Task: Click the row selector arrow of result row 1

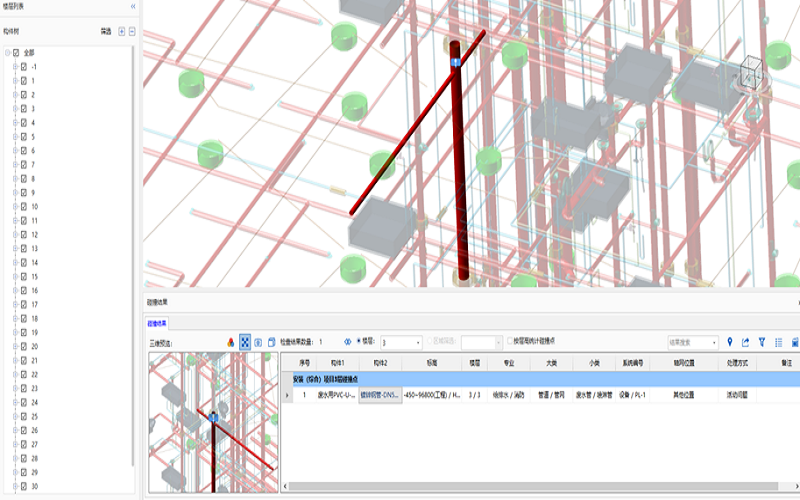Action: click(287, 395)
